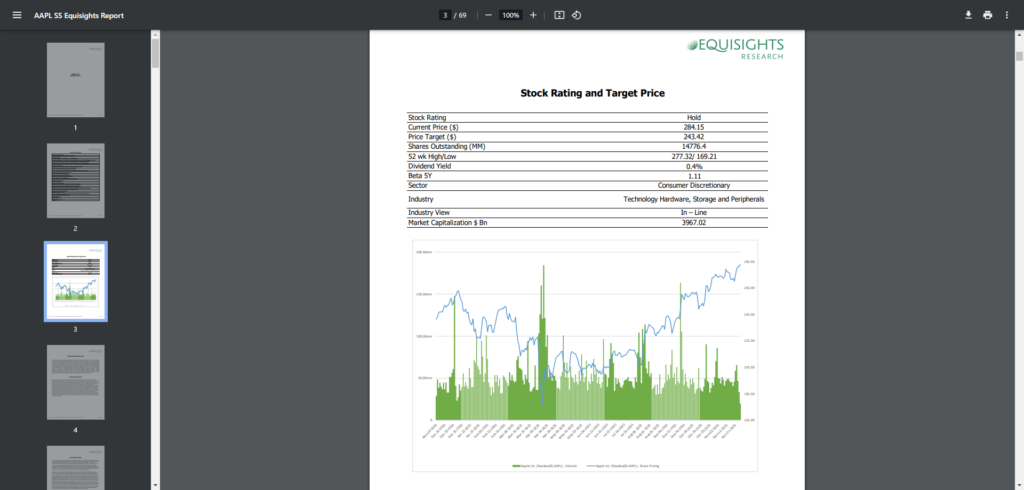This screenshot has width=1024, height=490.
Task: Click the Equisights Research logo
Action: pos(735,48)
